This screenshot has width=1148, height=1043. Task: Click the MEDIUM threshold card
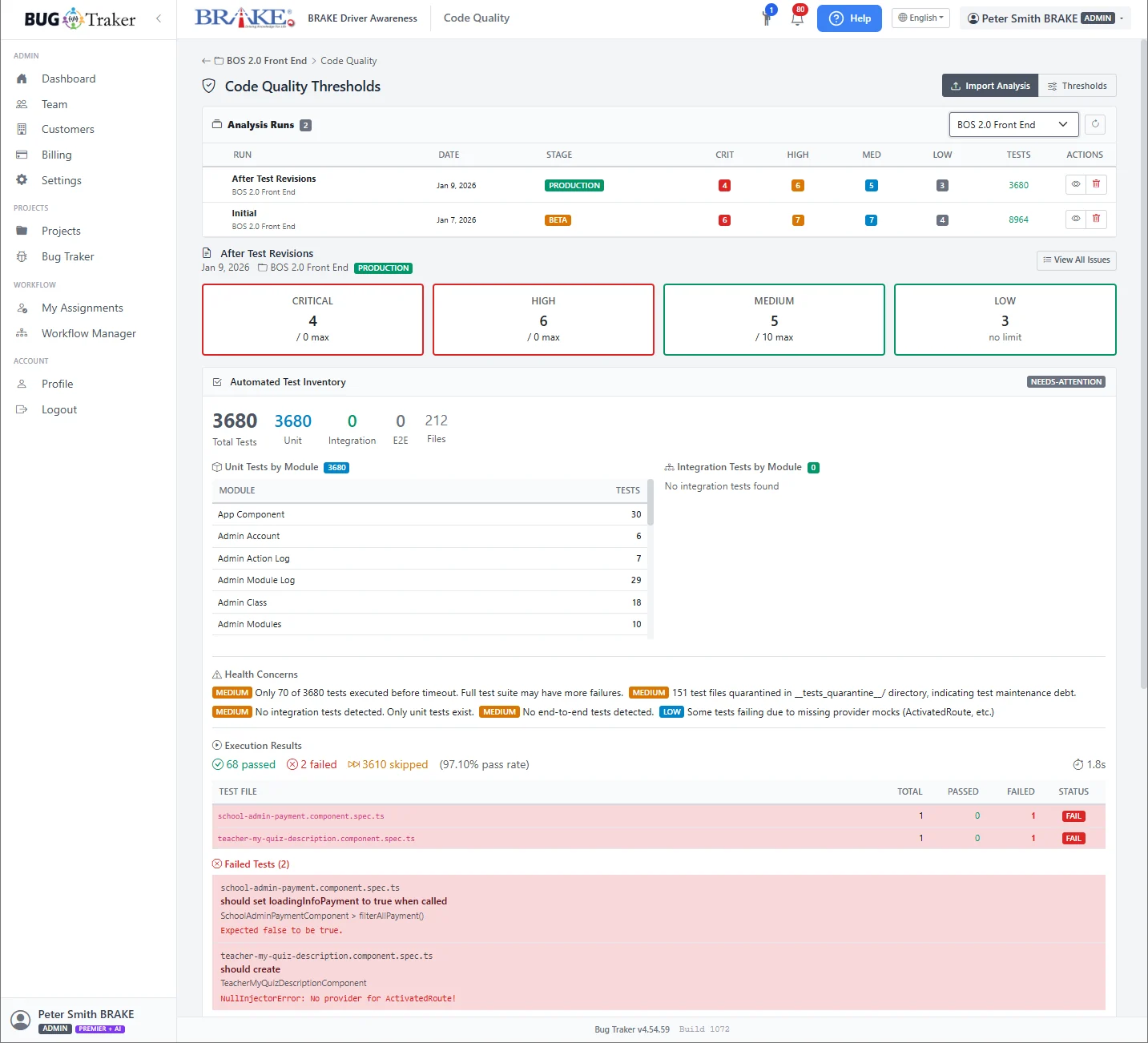pos(774,319)
